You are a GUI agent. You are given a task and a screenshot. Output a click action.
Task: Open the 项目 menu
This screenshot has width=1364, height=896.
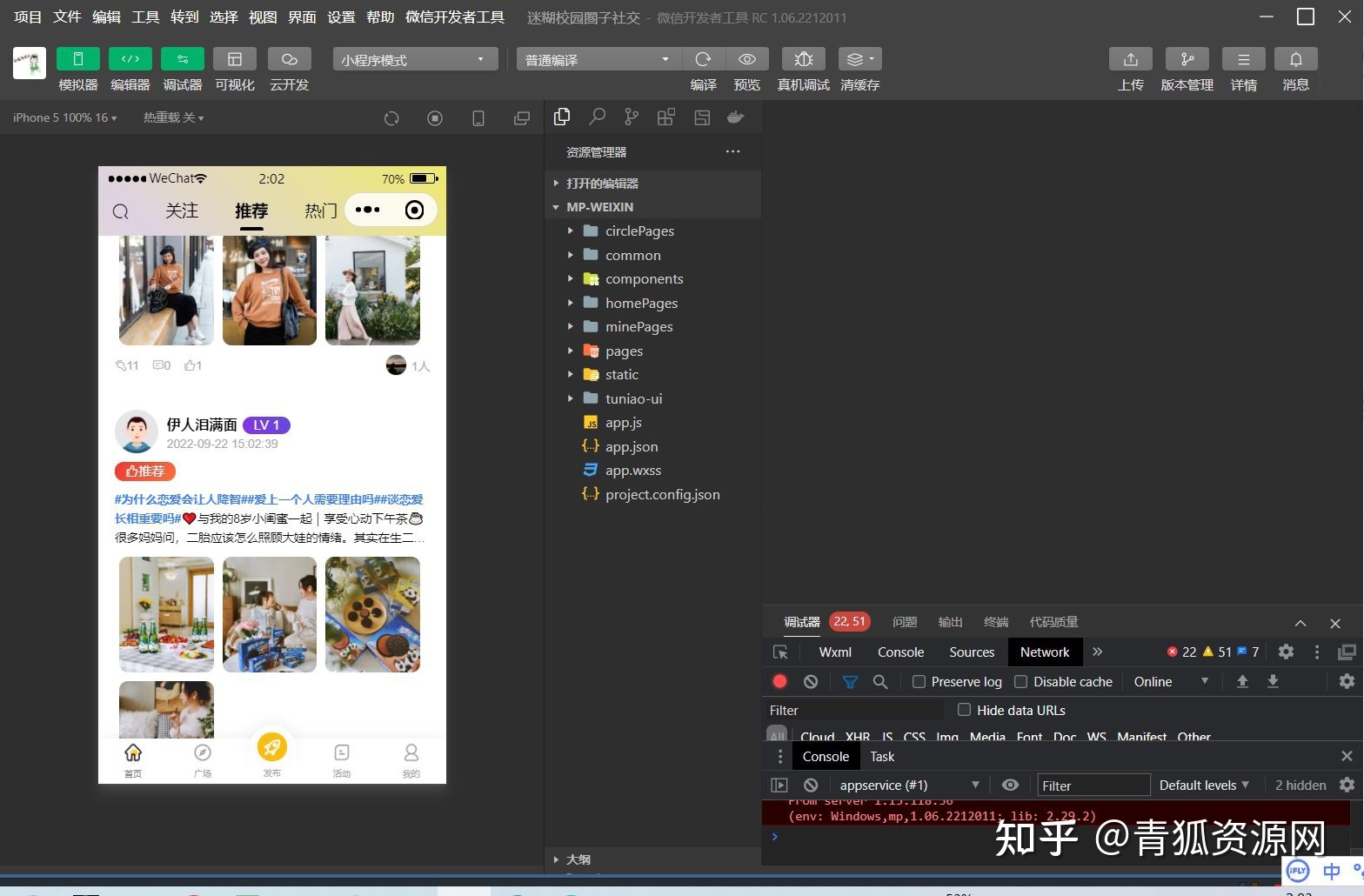[28, 17]
